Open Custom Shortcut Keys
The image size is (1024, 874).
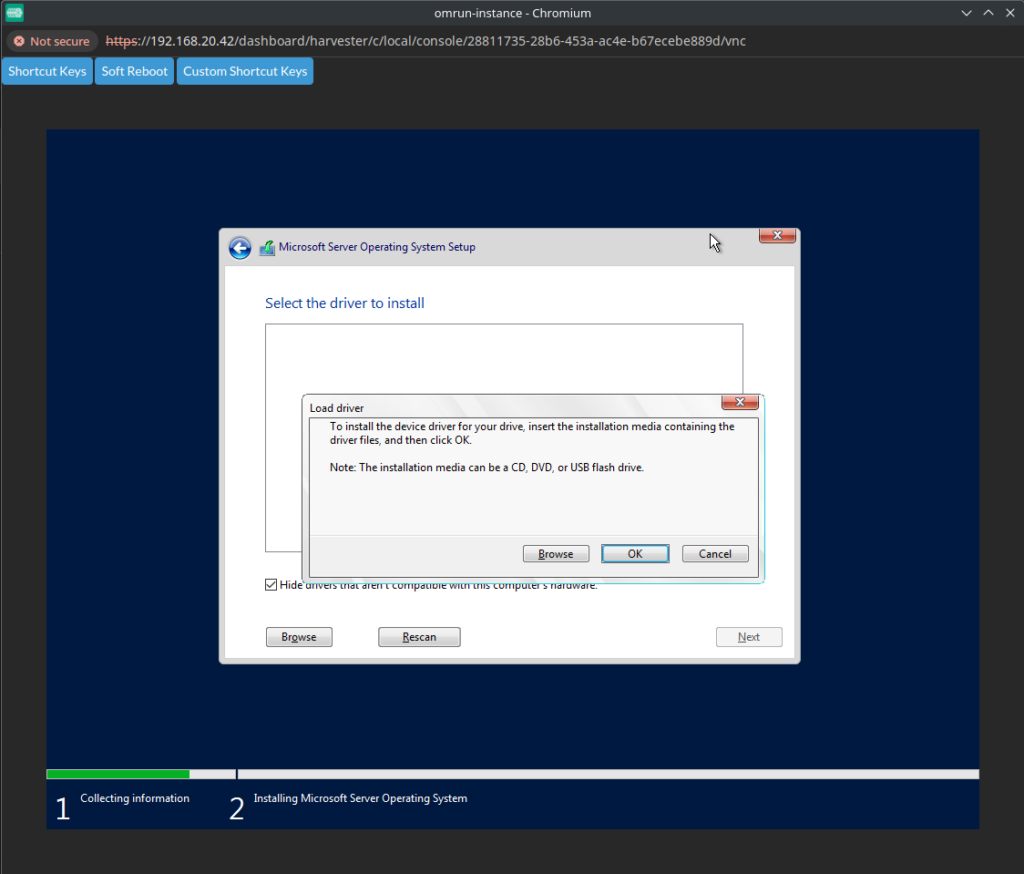tap(245, 71)
